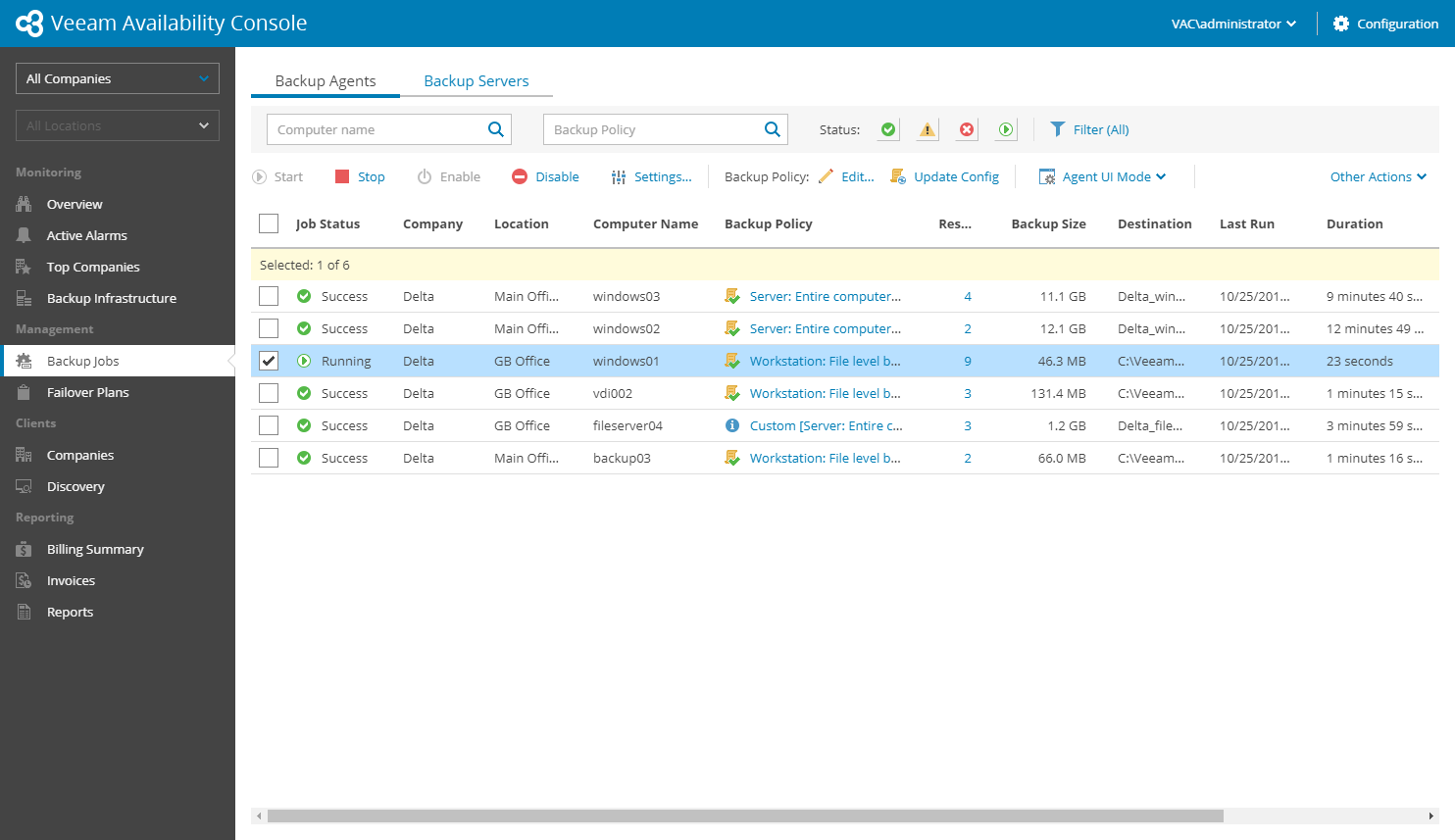Expand the All Companies dropdown
The width and height of the screenshot is (1455, 840).
pyautogui.click(x=118, y=78)
